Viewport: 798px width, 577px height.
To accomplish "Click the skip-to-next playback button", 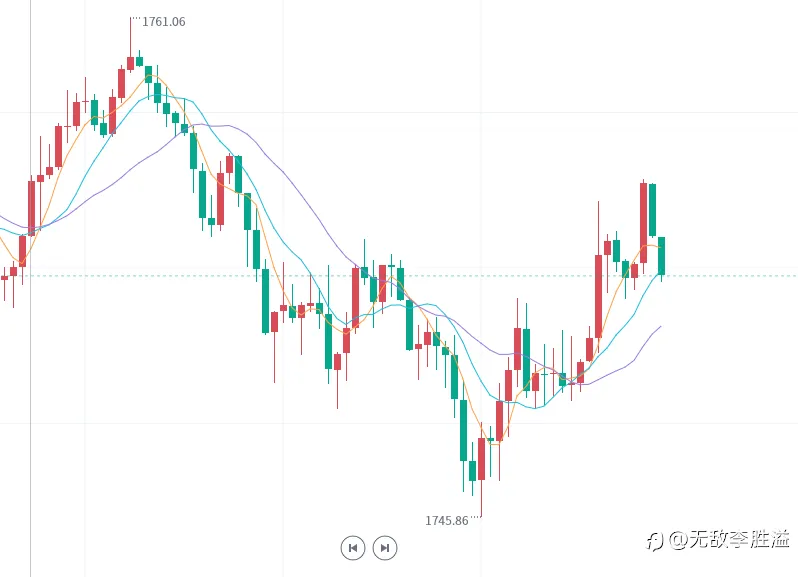I will tap(385, 548).
